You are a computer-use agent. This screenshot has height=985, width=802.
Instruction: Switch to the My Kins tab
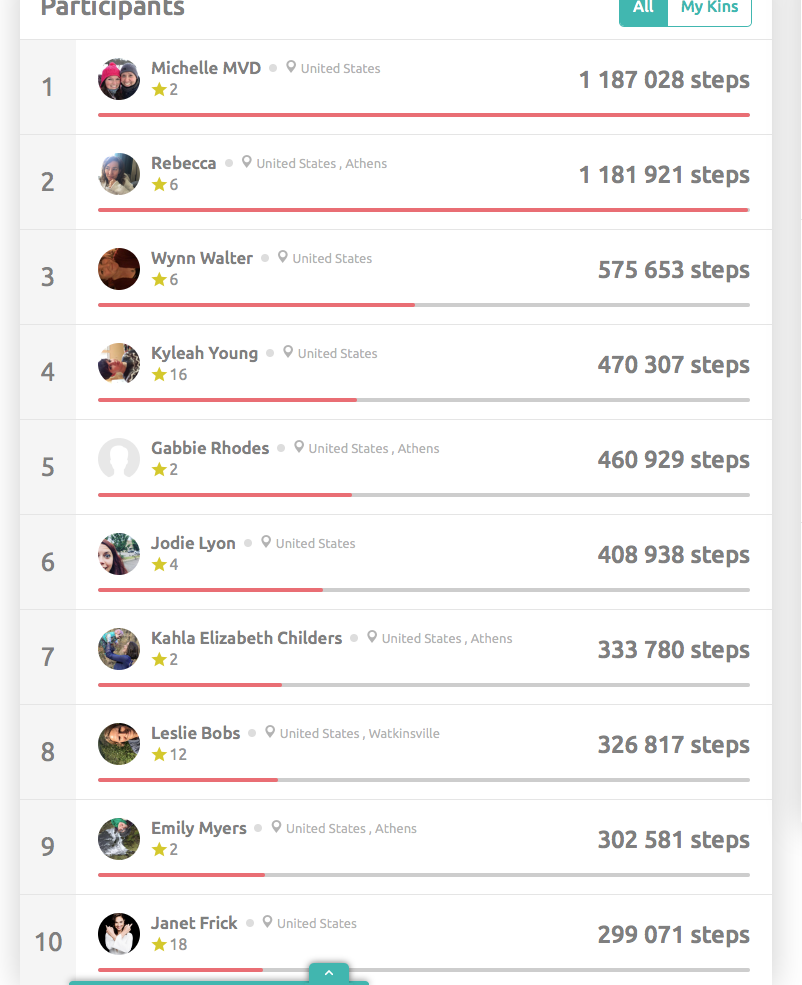click(710, 9)
